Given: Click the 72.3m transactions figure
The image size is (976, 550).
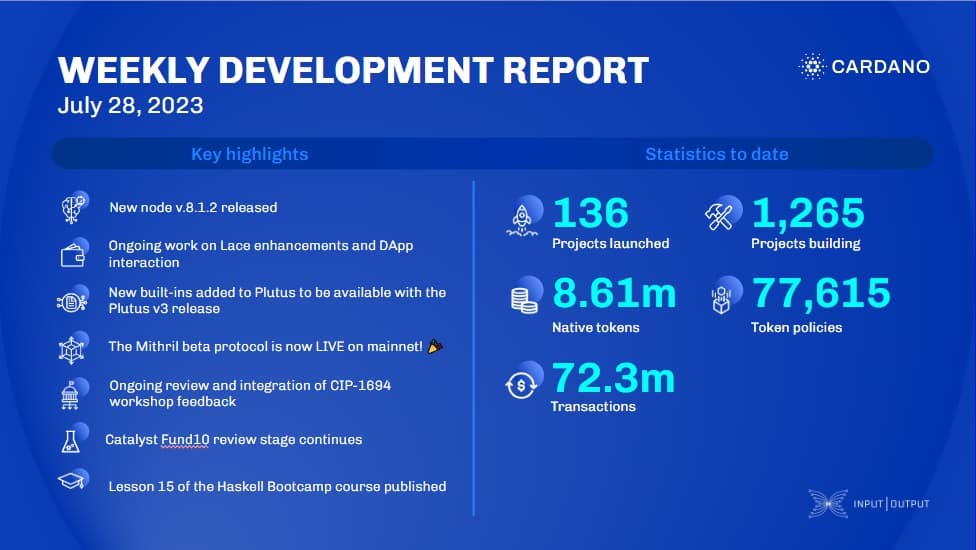Looking at the screenshot, I should (613, 379).
